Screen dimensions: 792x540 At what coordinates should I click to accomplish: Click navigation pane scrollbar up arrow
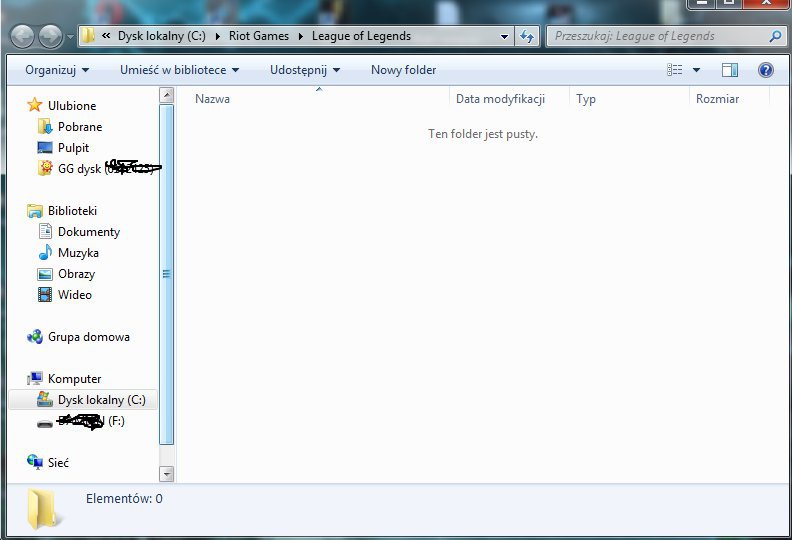point(166,94)
